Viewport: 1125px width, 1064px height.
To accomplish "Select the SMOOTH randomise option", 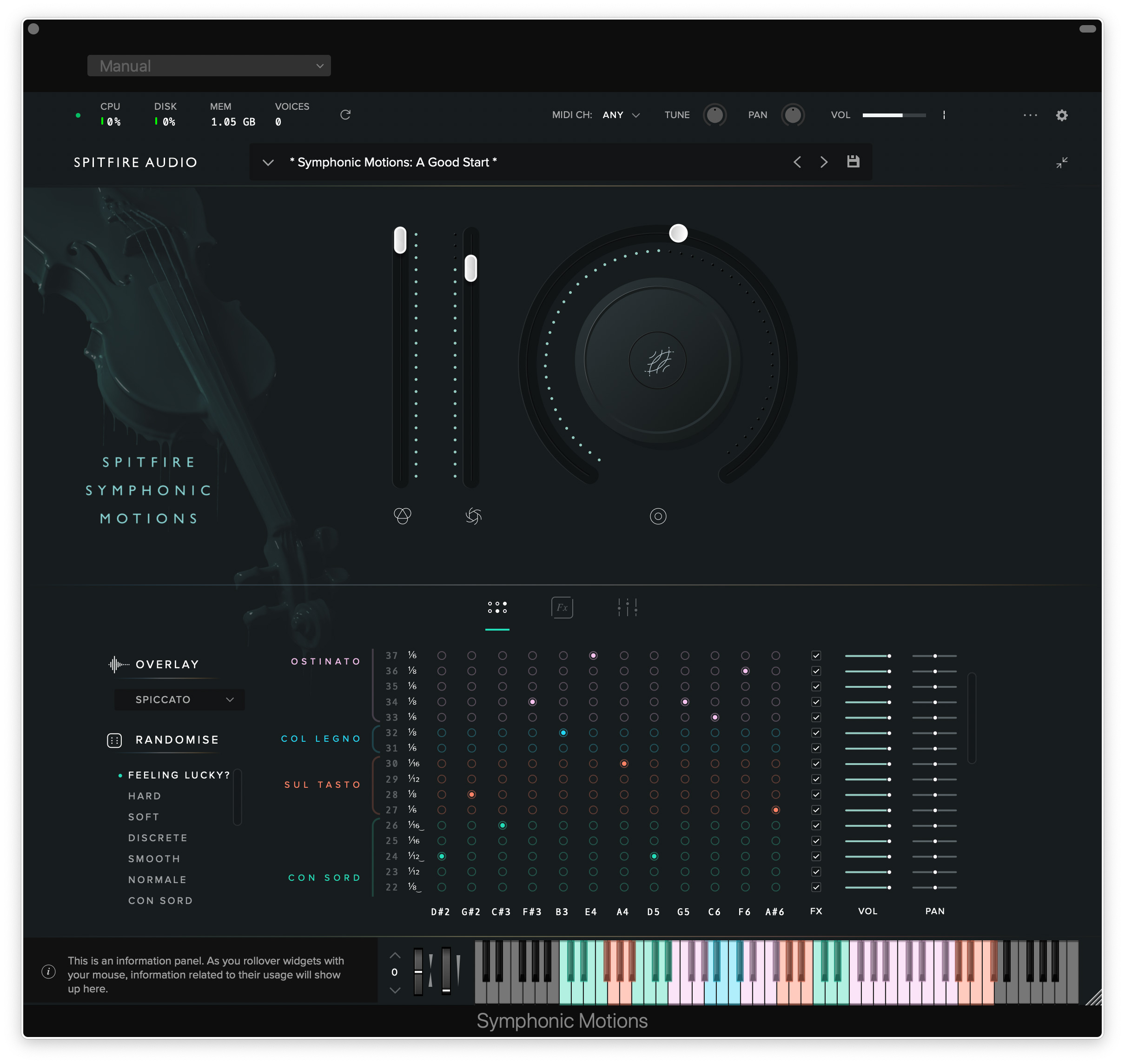I will point(154,858).
